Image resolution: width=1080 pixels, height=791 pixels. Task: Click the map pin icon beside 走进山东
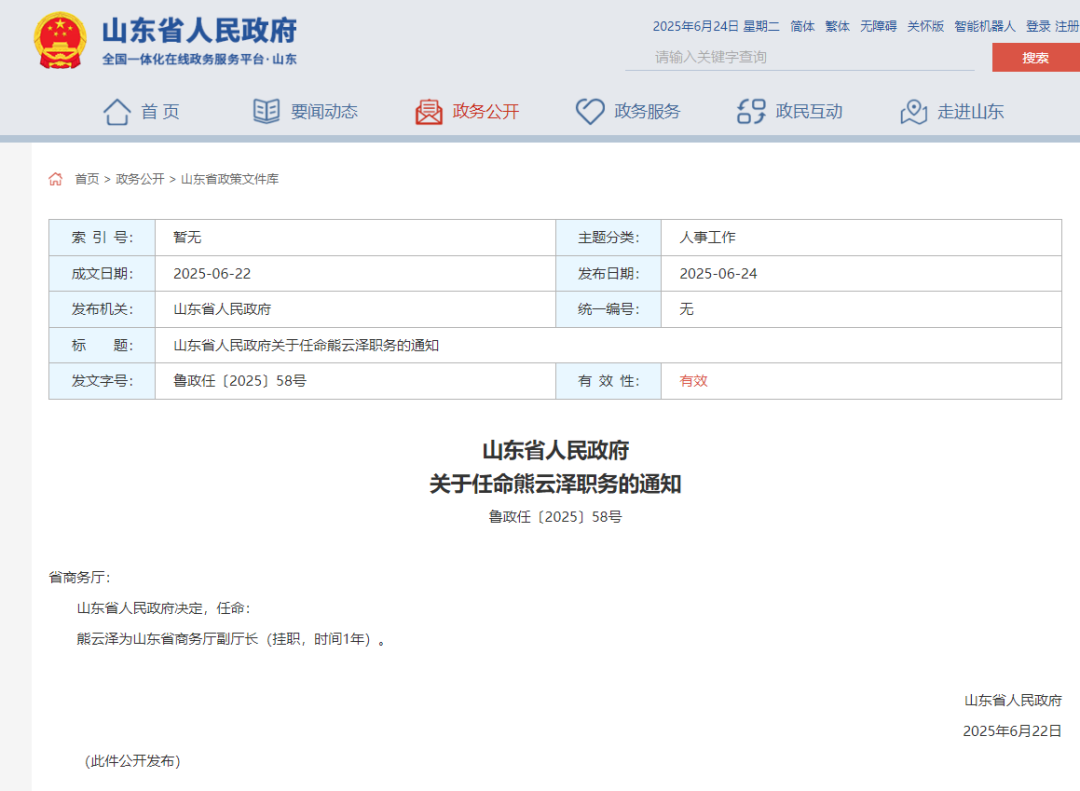pyautogui.click(x=913, y=112)
